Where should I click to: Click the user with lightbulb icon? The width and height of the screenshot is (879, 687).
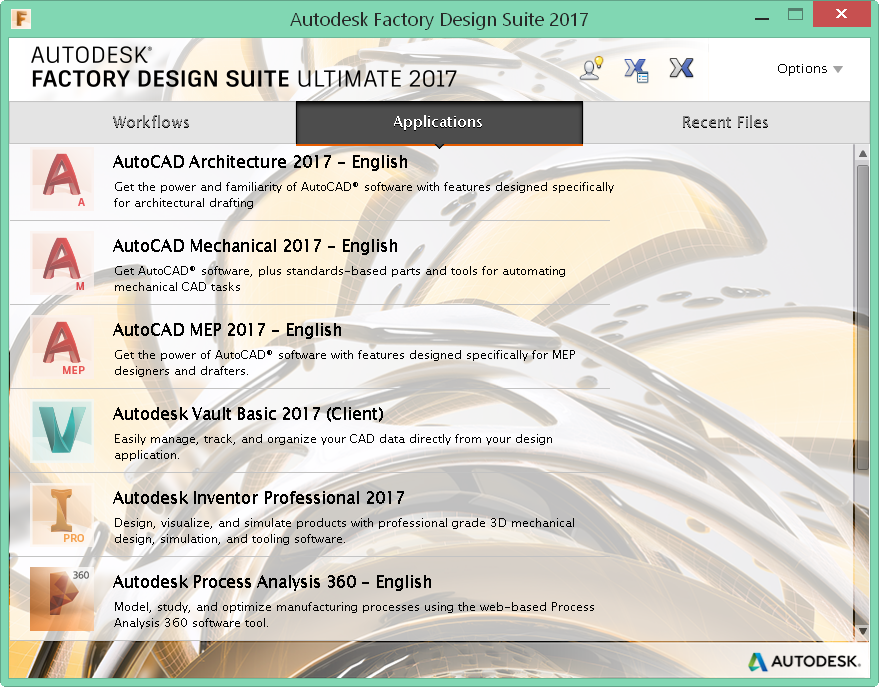coord(591,68)
